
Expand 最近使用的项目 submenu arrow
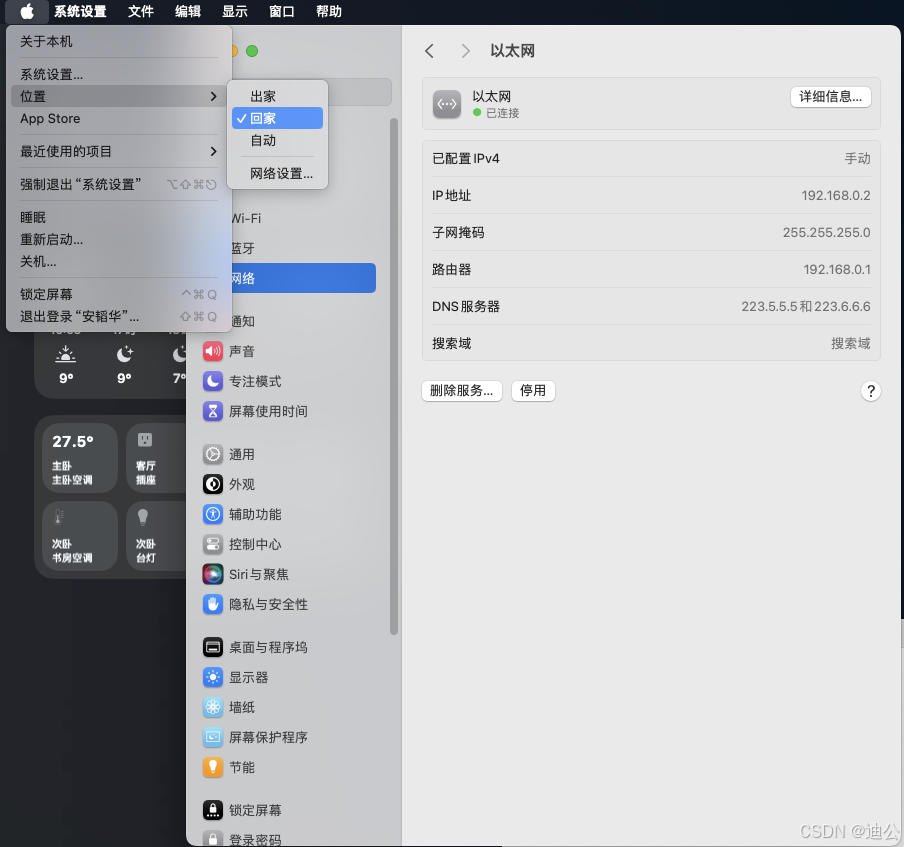(x=214, y=151)
